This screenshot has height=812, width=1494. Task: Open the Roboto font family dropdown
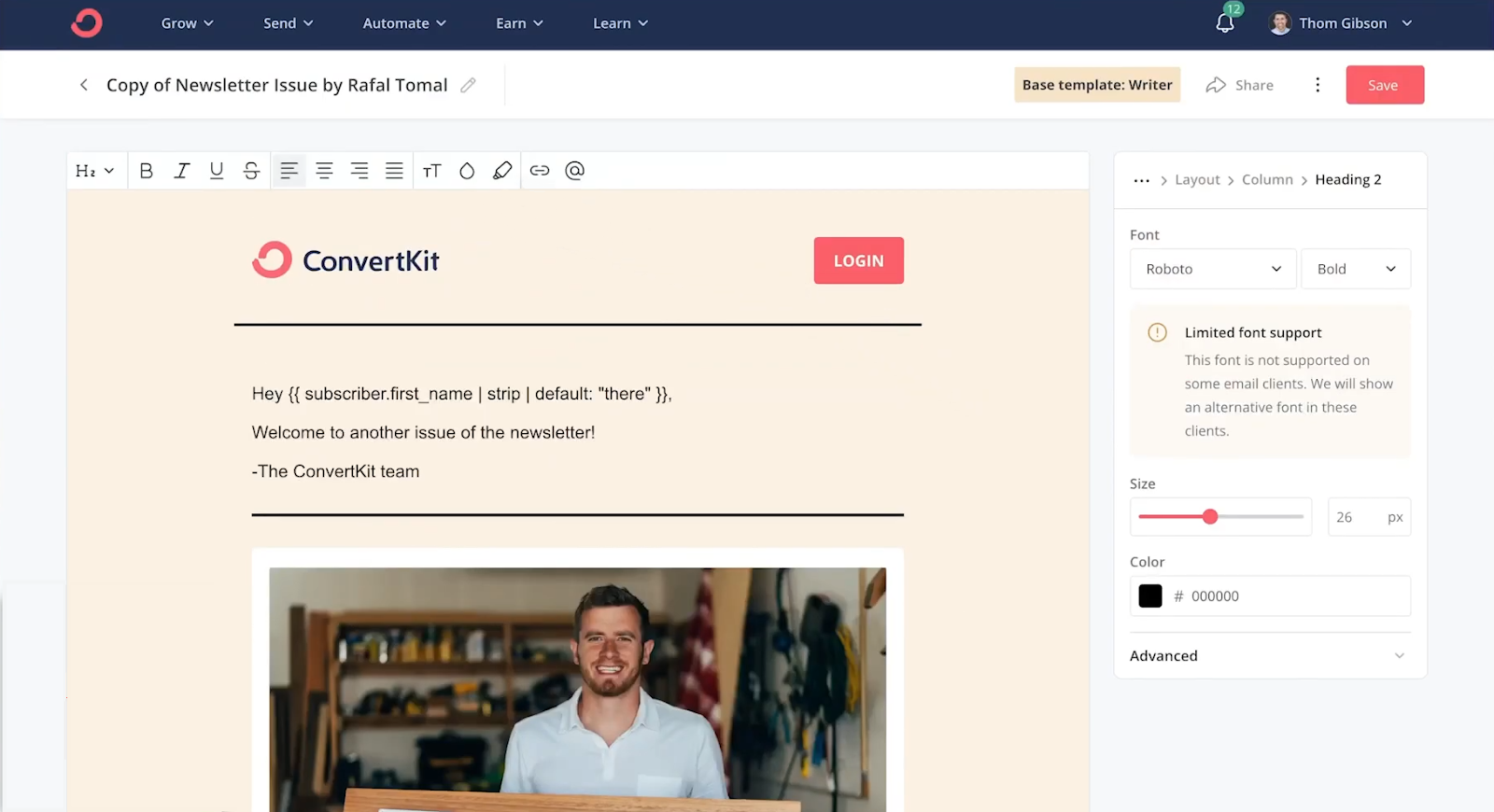coord(1213,269)
